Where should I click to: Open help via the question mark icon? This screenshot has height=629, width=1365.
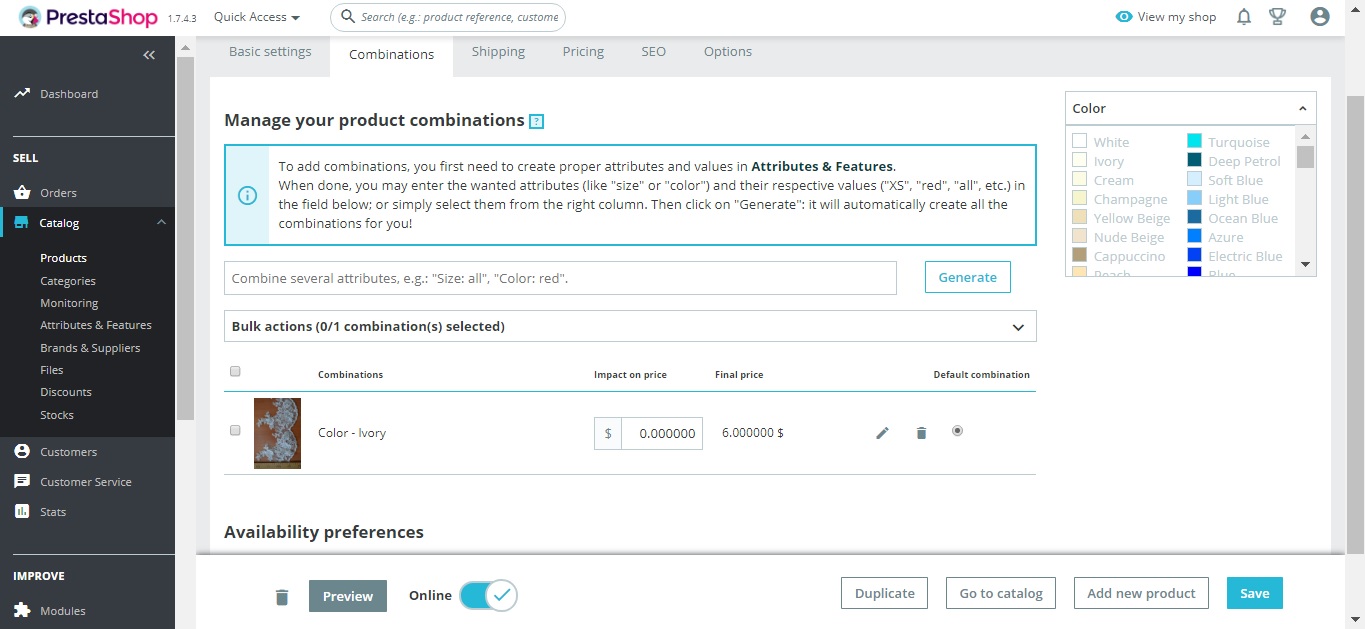click(537, 120)
